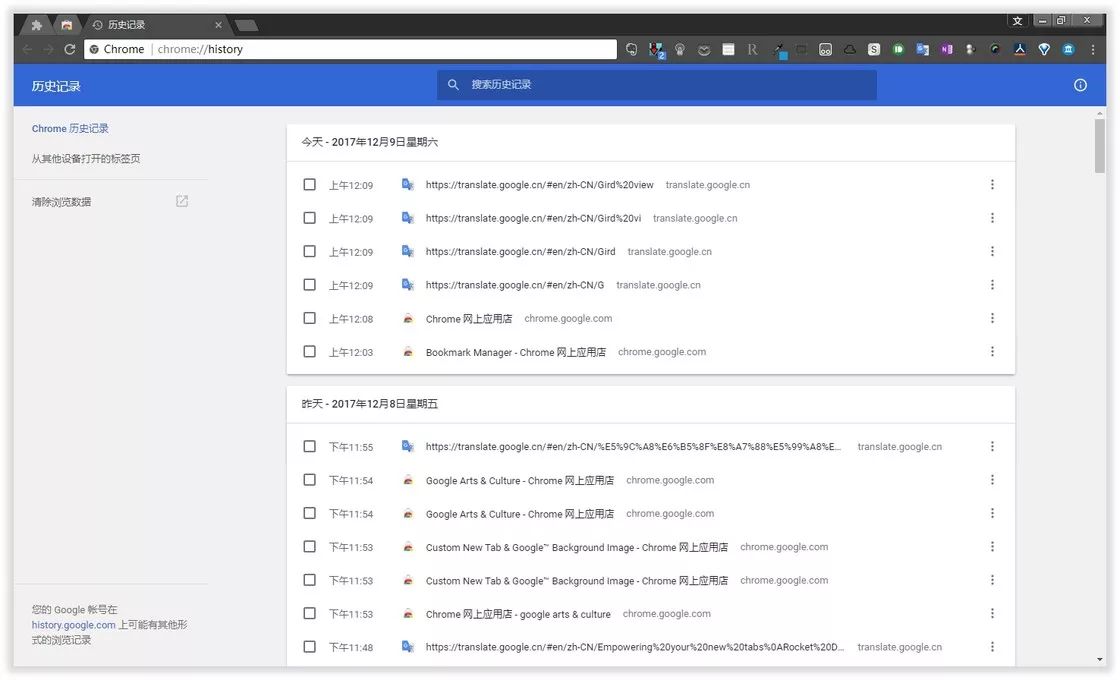Image resolution: width=1120 pixels, height=680 pixels.
Task: Click the diamond extension icon
Action: coord(1044,49)
